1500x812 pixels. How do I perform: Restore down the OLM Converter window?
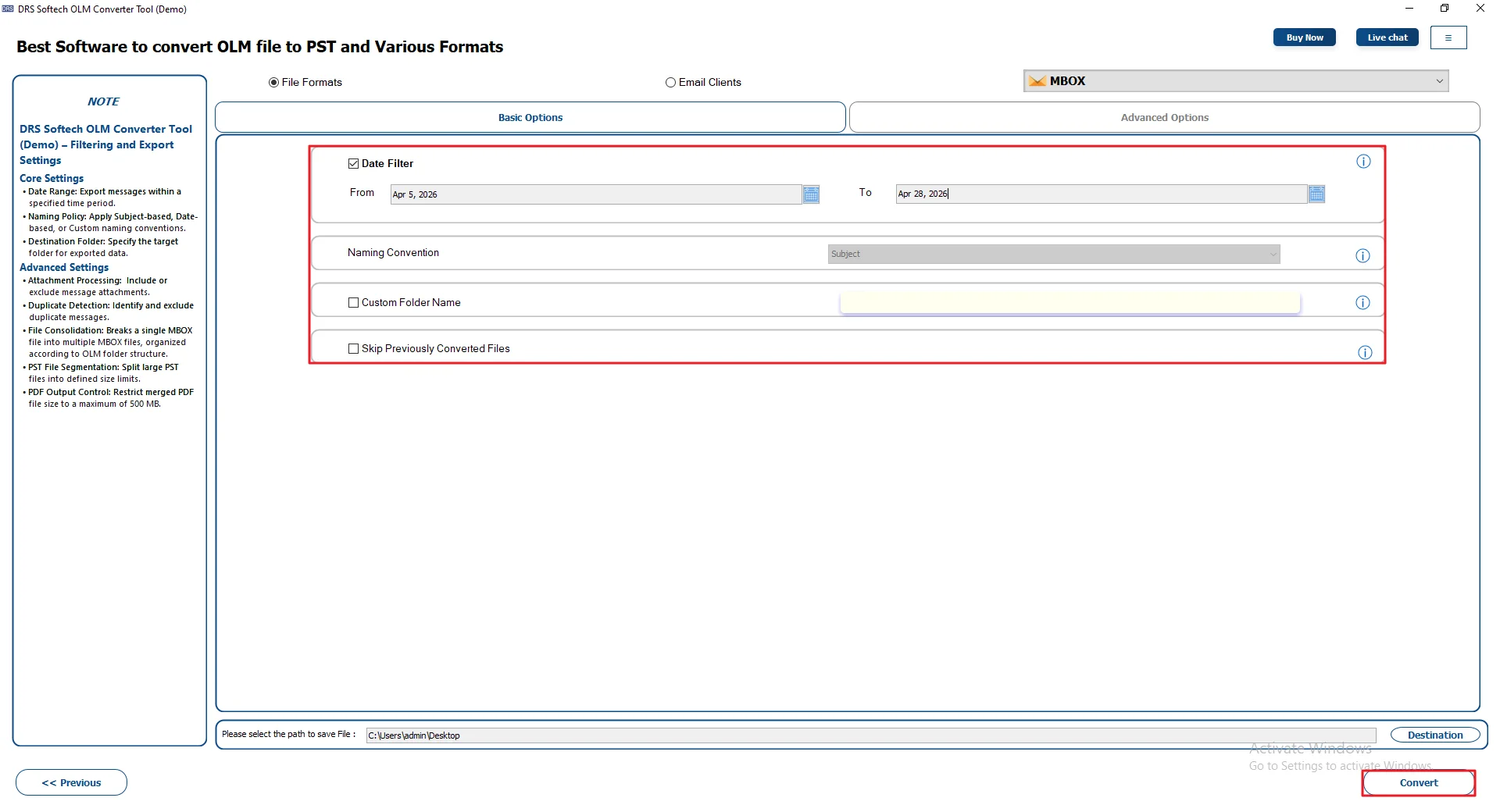coord(1445,9)
